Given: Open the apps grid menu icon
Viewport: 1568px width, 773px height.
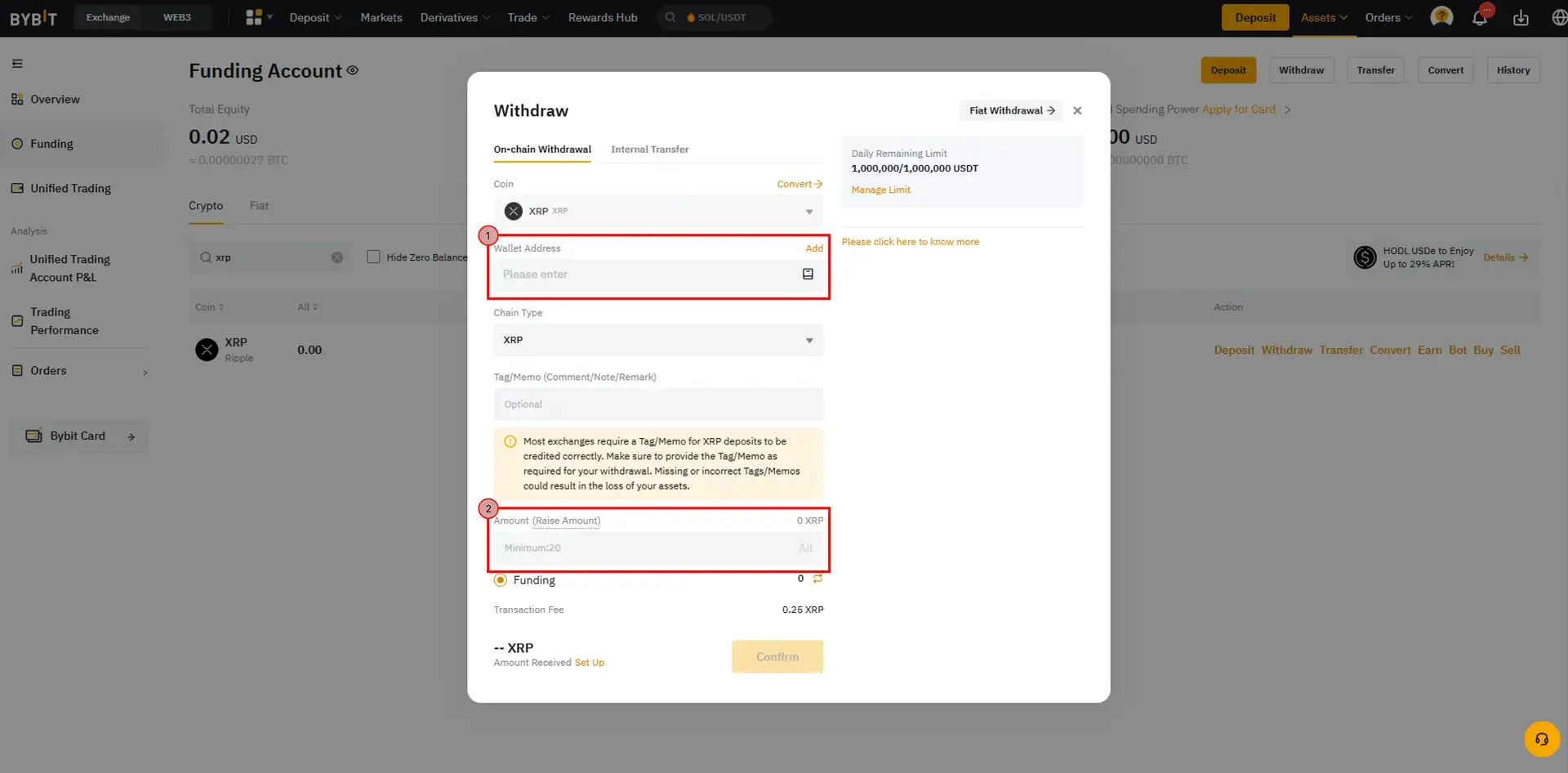Looking at the screenshot, I should (x=255, y=17).
